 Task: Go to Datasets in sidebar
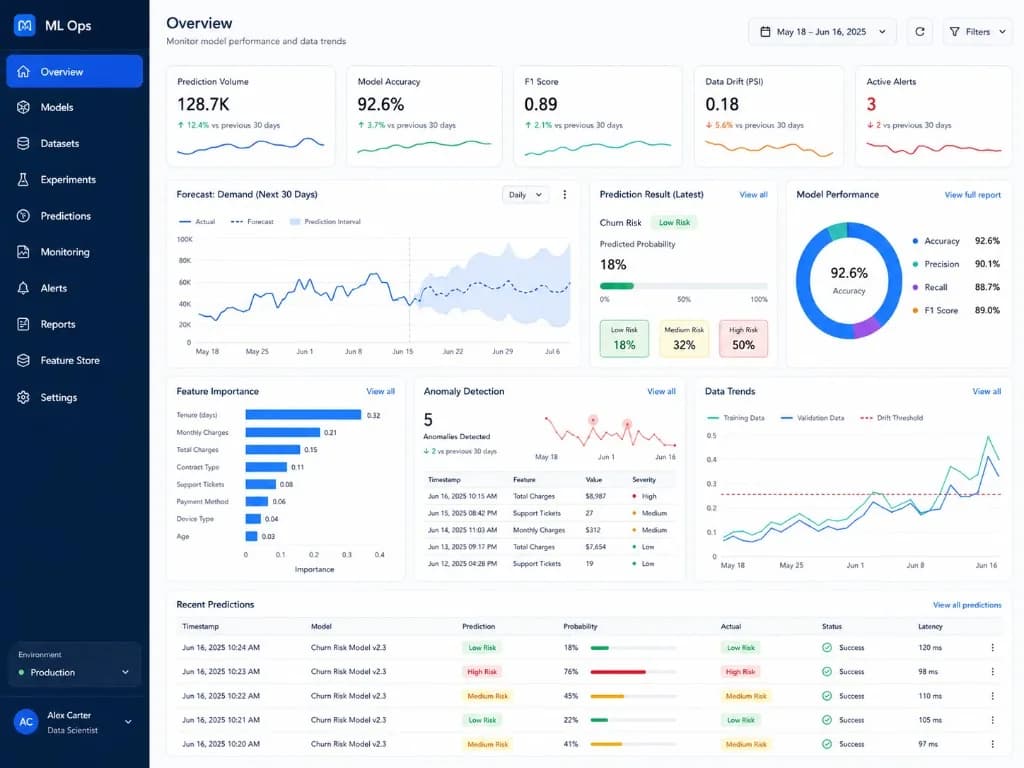pos(74,143)
